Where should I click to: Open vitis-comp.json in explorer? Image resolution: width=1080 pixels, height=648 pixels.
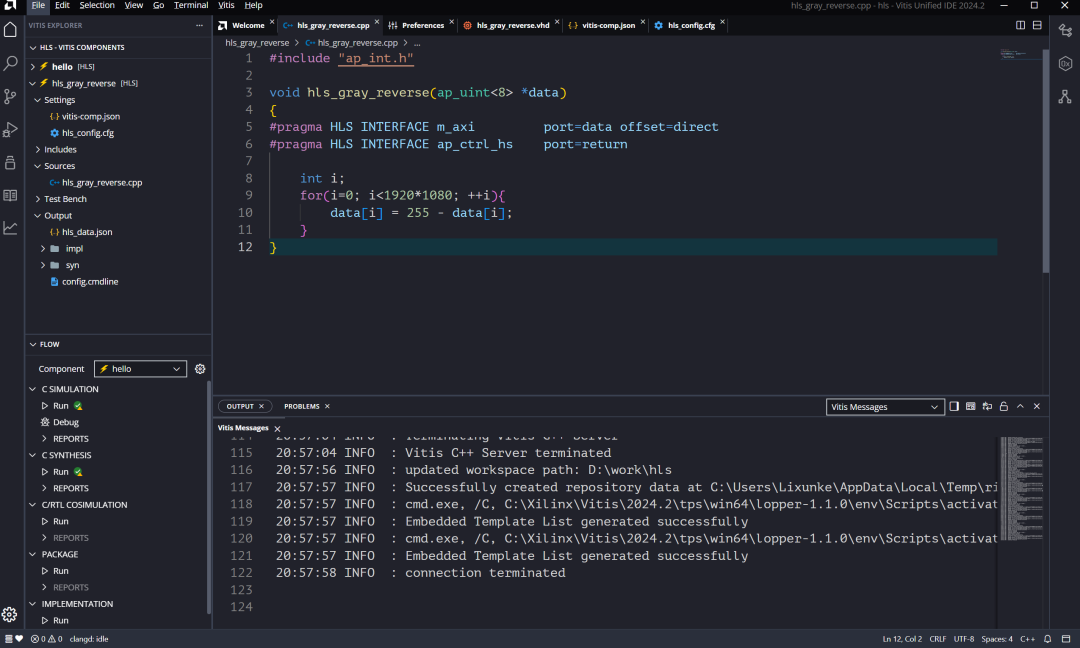click(x=90, y=116)
